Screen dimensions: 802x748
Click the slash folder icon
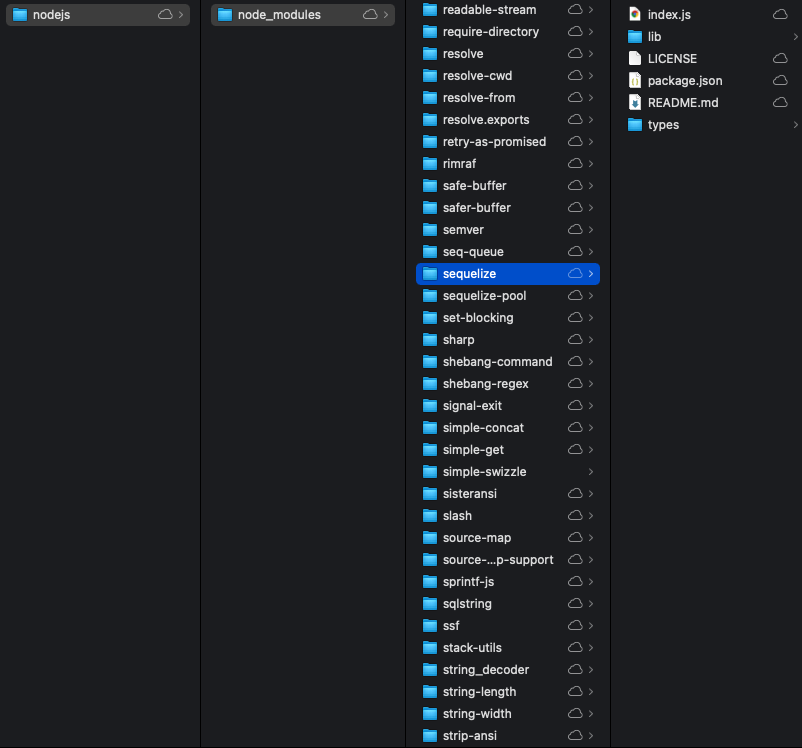(x=430, y=516)
